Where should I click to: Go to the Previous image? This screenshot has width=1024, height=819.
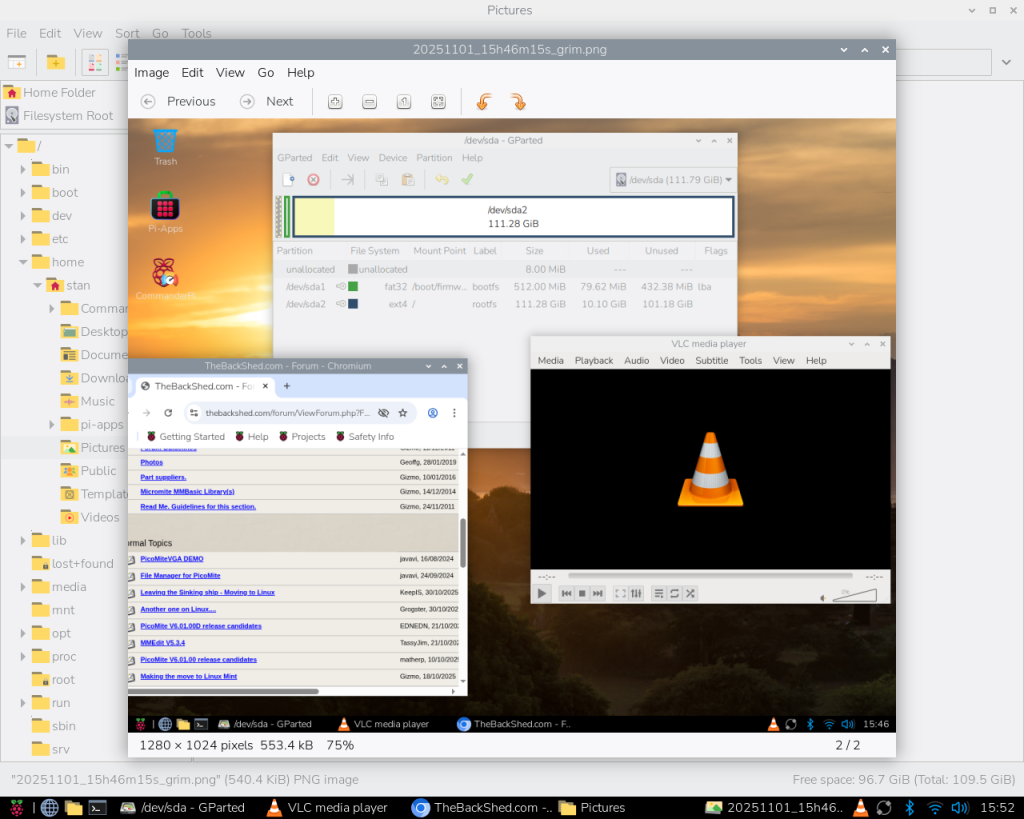coord(178,101)
